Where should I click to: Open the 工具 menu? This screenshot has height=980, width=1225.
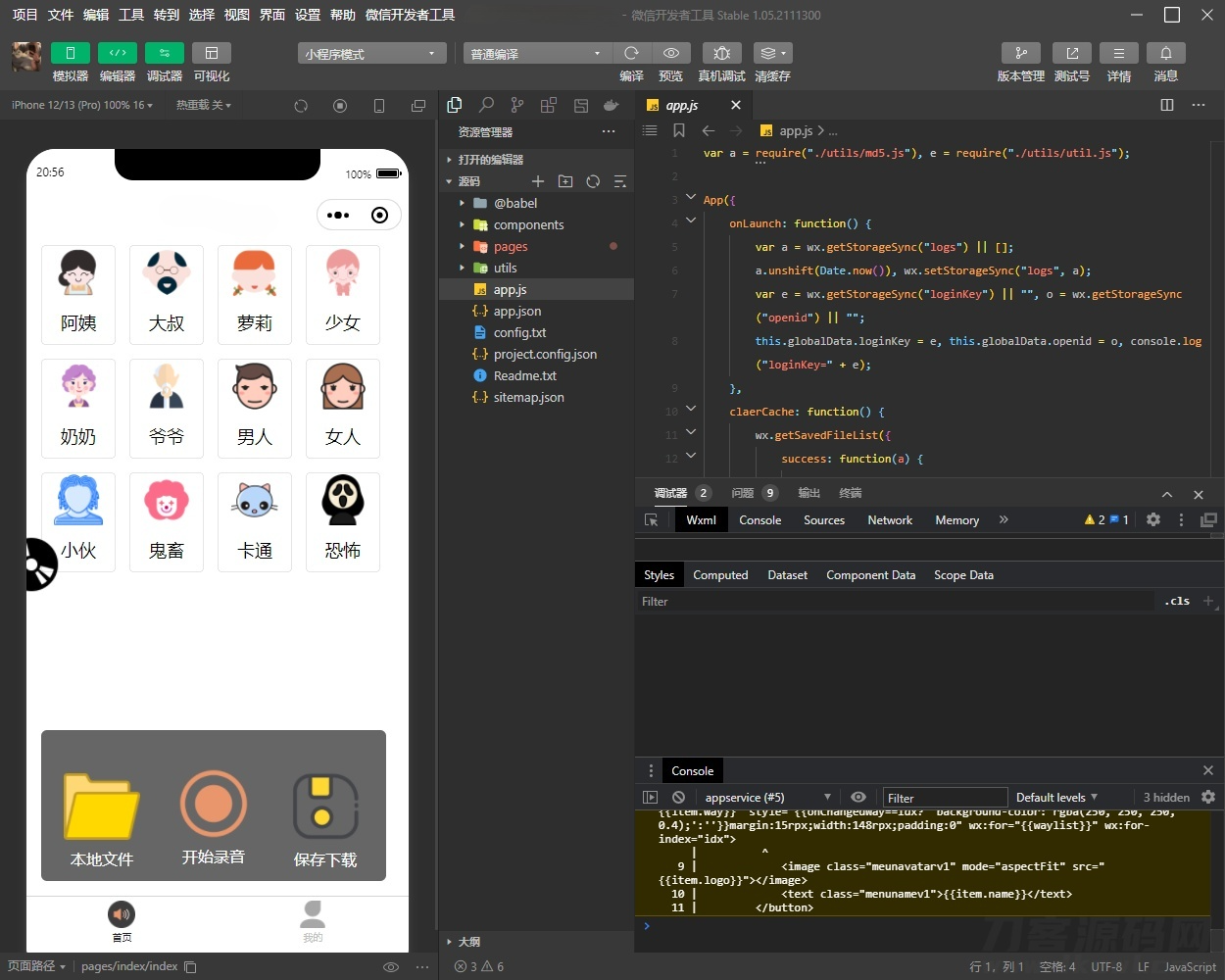pyautogui.click(x=130, y=15)
